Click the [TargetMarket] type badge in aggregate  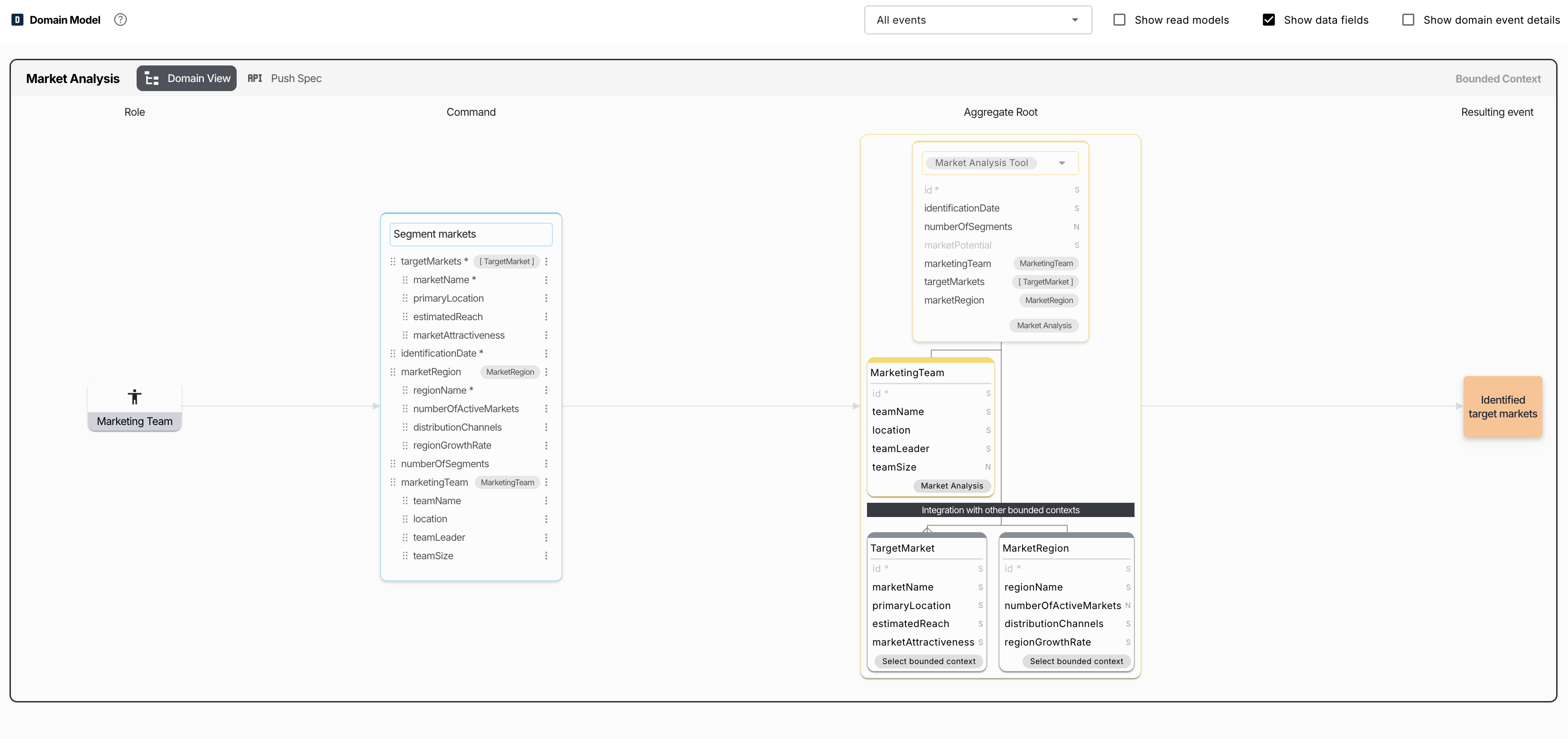(x=1045, y=282)
